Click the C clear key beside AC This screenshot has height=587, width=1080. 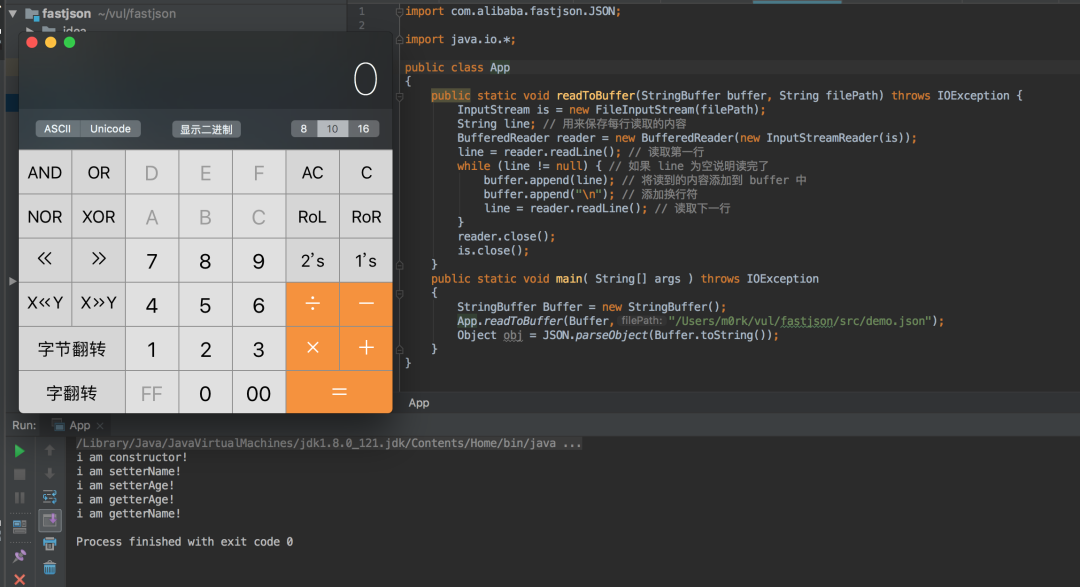(x=366, y=172)
